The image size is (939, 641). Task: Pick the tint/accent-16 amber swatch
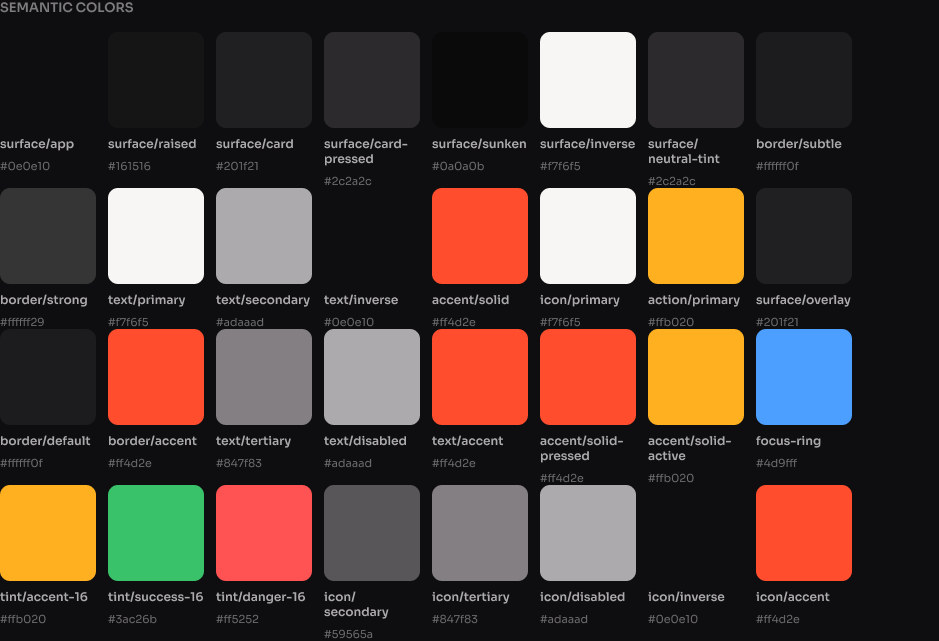(48, 533)
